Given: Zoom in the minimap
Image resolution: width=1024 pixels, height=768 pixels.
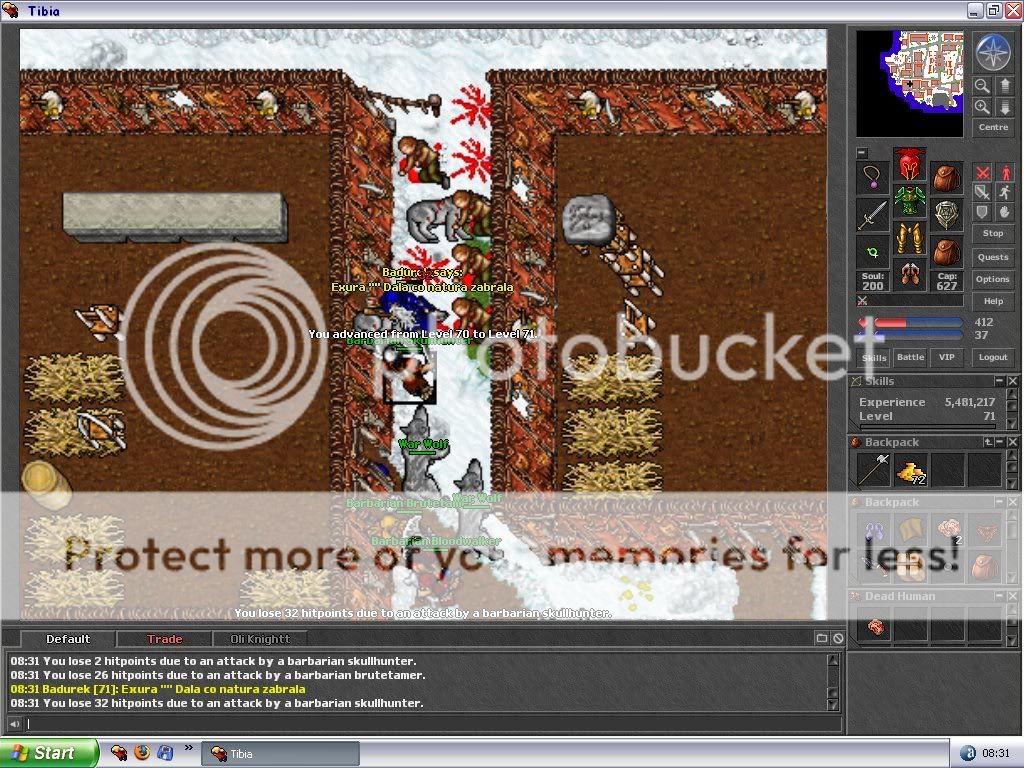Looking at the screenshot, I should 982,106.
